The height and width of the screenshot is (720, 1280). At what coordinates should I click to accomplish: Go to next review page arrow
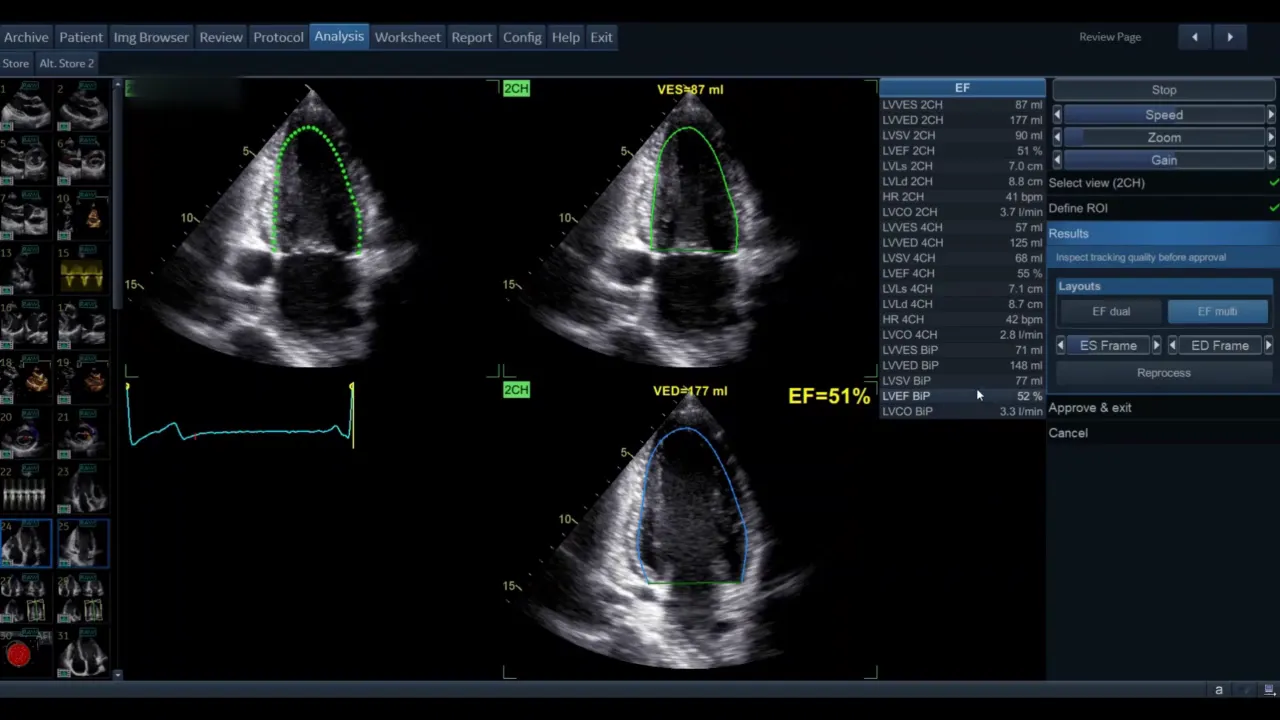[x=1230, y=37]
